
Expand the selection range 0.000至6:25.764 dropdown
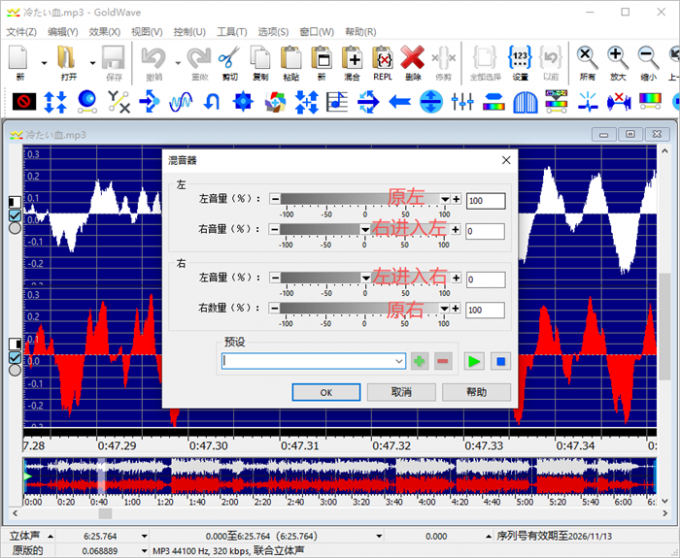click(x=379, y=536)
